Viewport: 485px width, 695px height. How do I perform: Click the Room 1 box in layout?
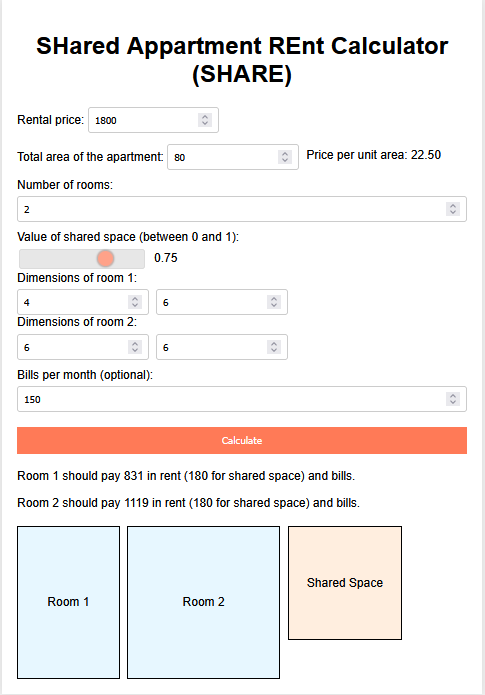(68, 602)
